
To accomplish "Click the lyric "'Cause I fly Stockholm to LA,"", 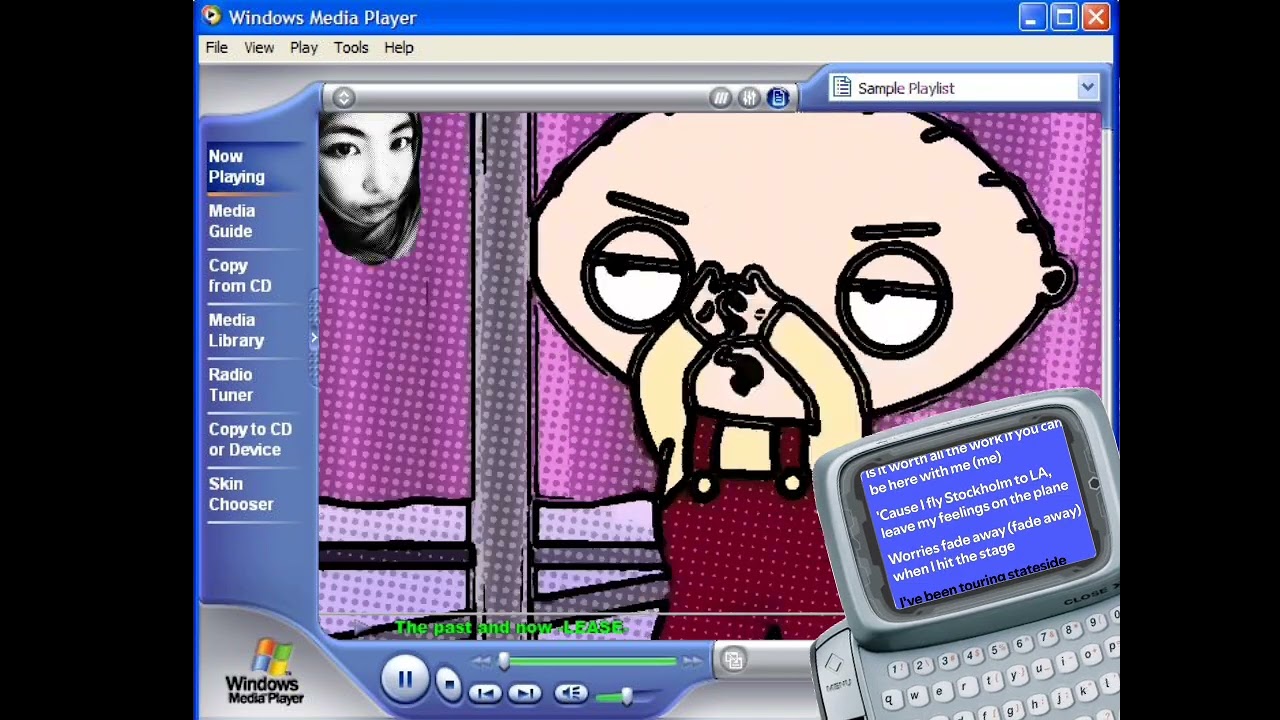I will click(965, 493).
